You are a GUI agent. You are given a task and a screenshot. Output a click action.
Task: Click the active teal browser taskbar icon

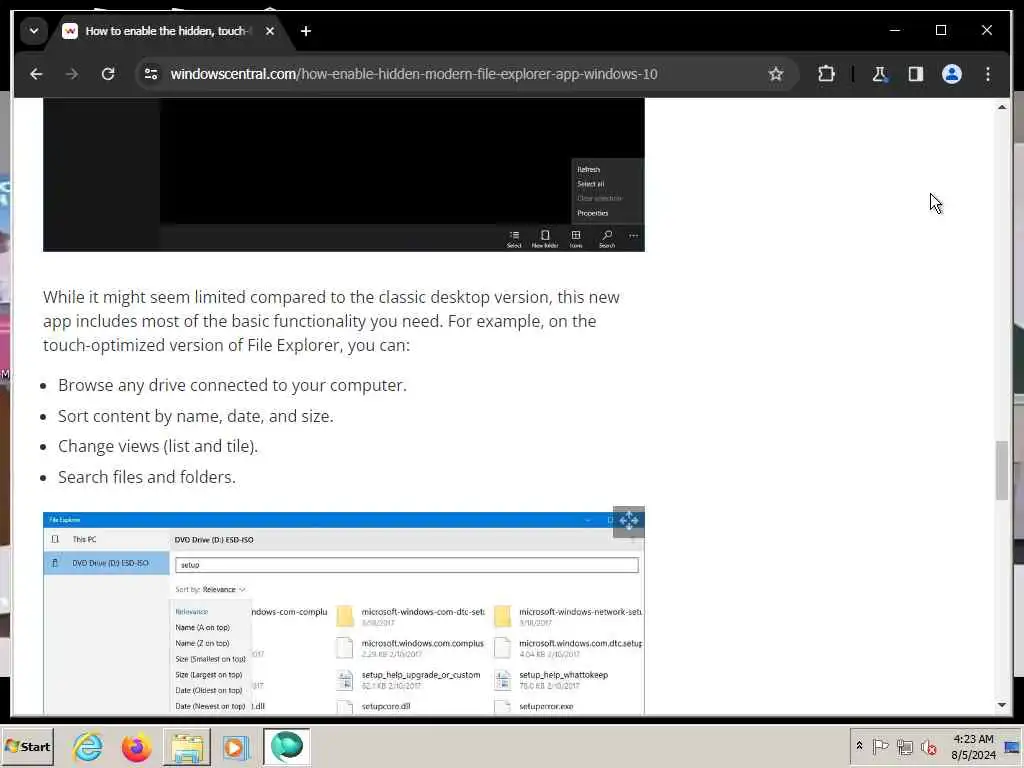point(286,746)
